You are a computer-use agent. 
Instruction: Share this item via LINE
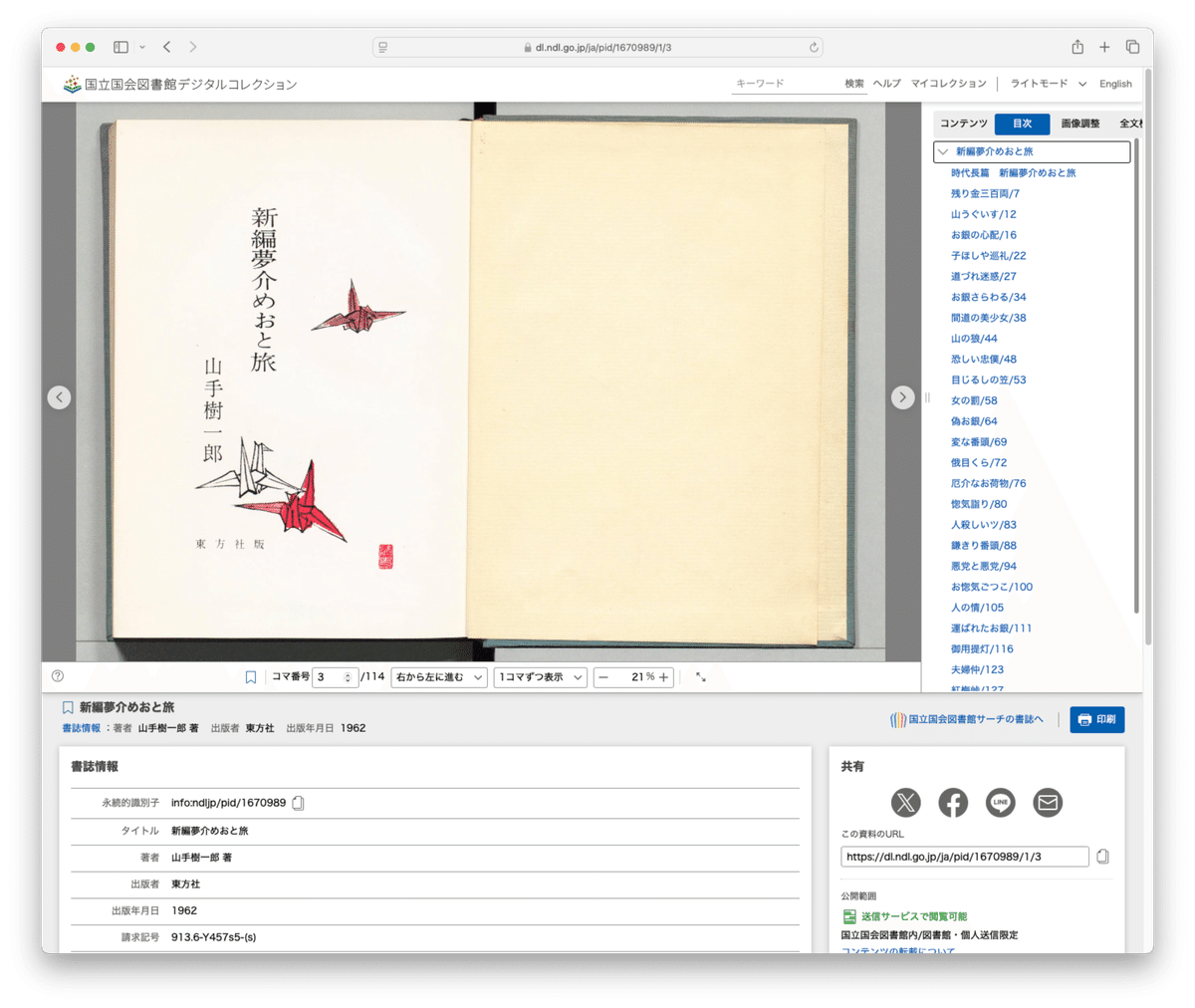[x=1000, y=802]
